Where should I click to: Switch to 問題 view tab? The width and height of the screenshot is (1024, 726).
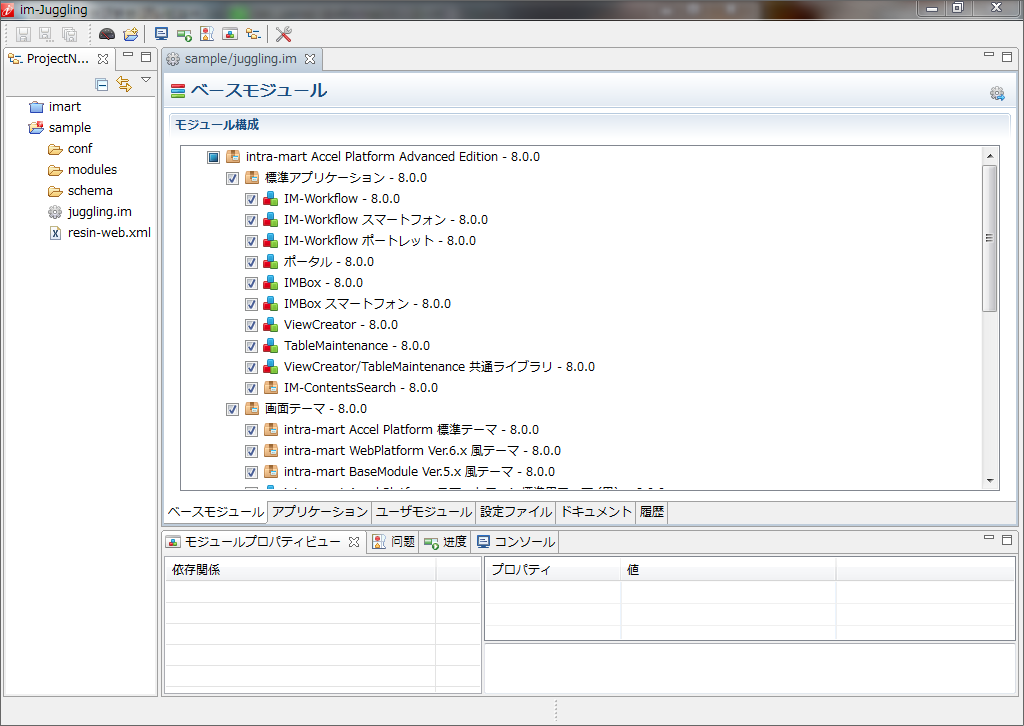click(x=394, y=542)
